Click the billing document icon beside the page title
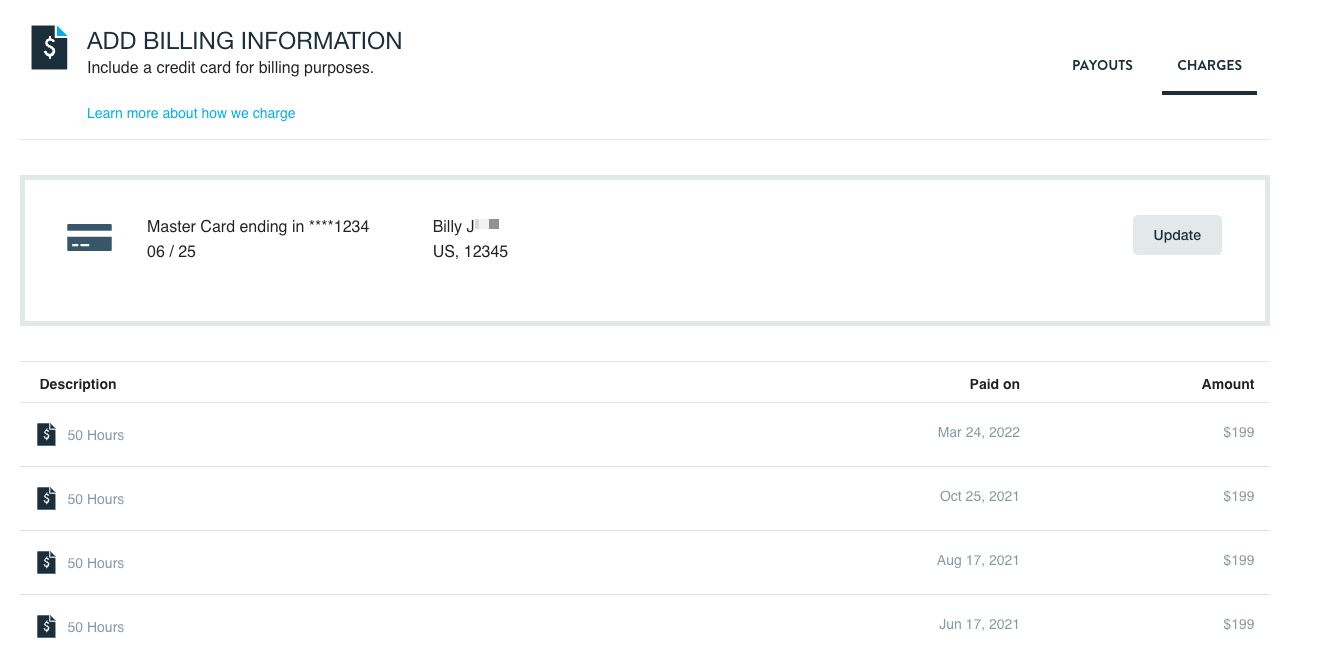The width and height of the screenshot is (1318, 658). pyautogui.click(x=49, y=48)
